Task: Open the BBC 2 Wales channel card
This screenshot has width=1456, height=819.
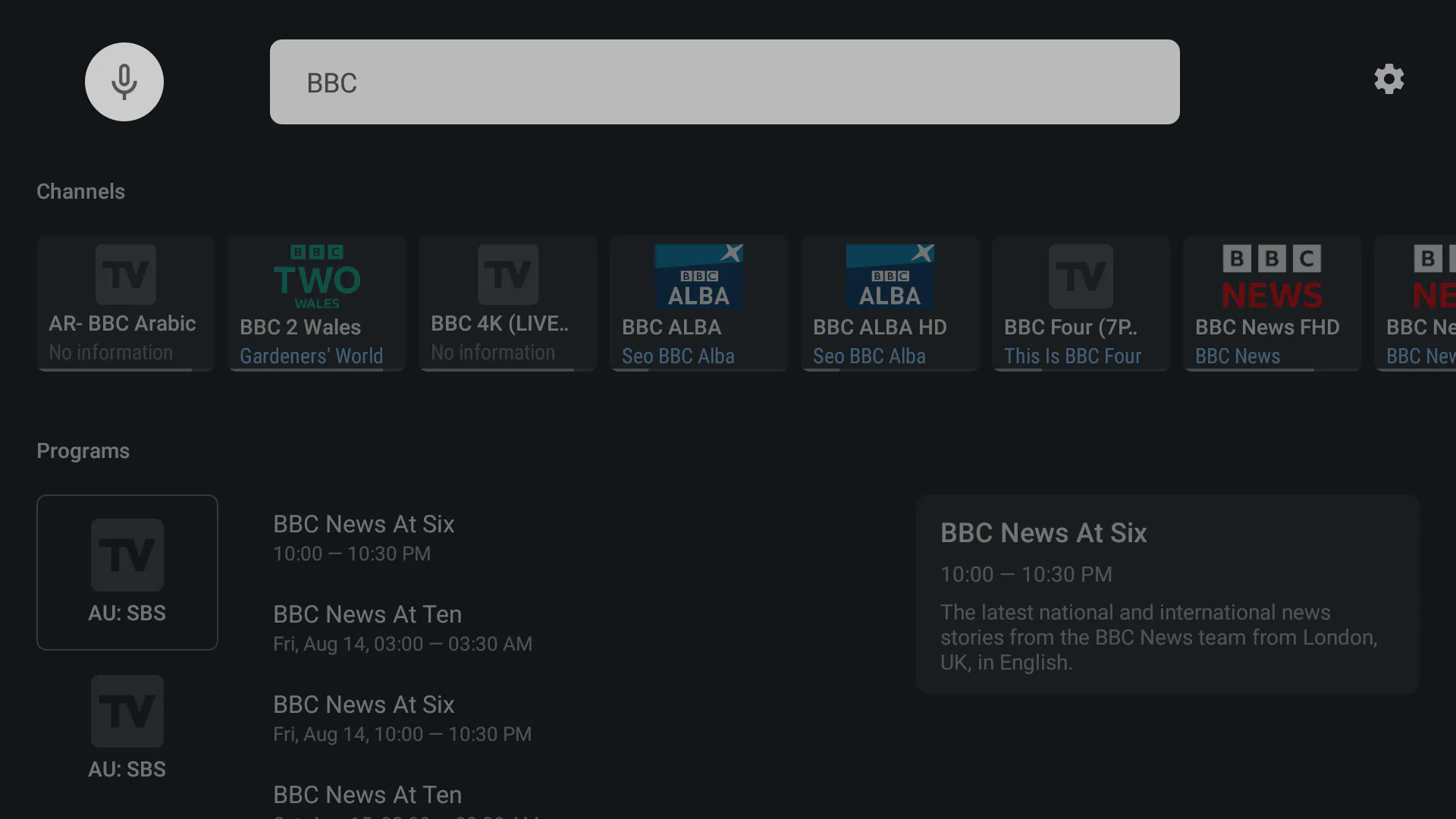Action: (317, 303)
